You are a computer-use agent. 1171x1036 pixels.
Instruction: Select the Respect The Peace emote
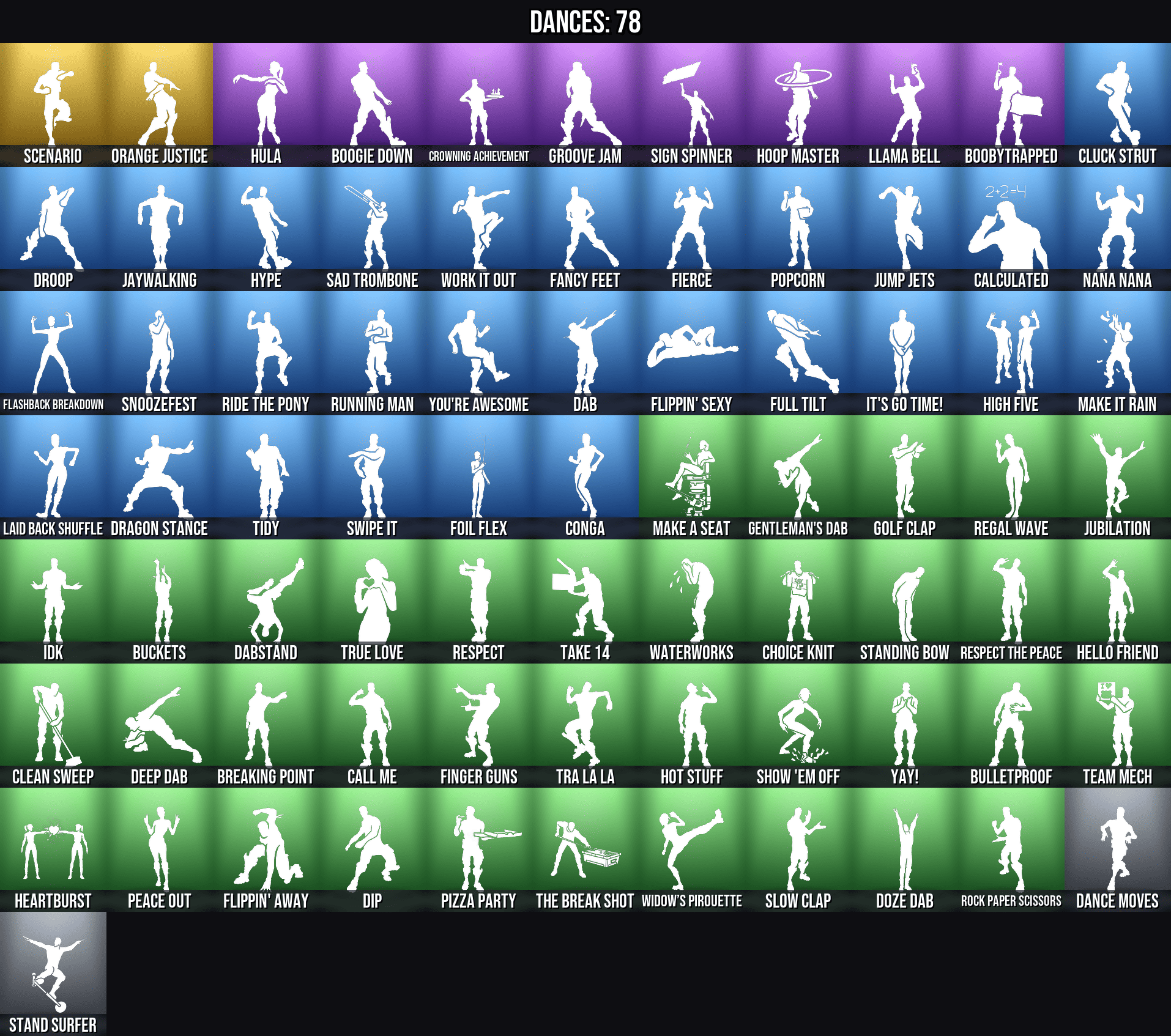pyautogui.click(x=1011, y=601)
